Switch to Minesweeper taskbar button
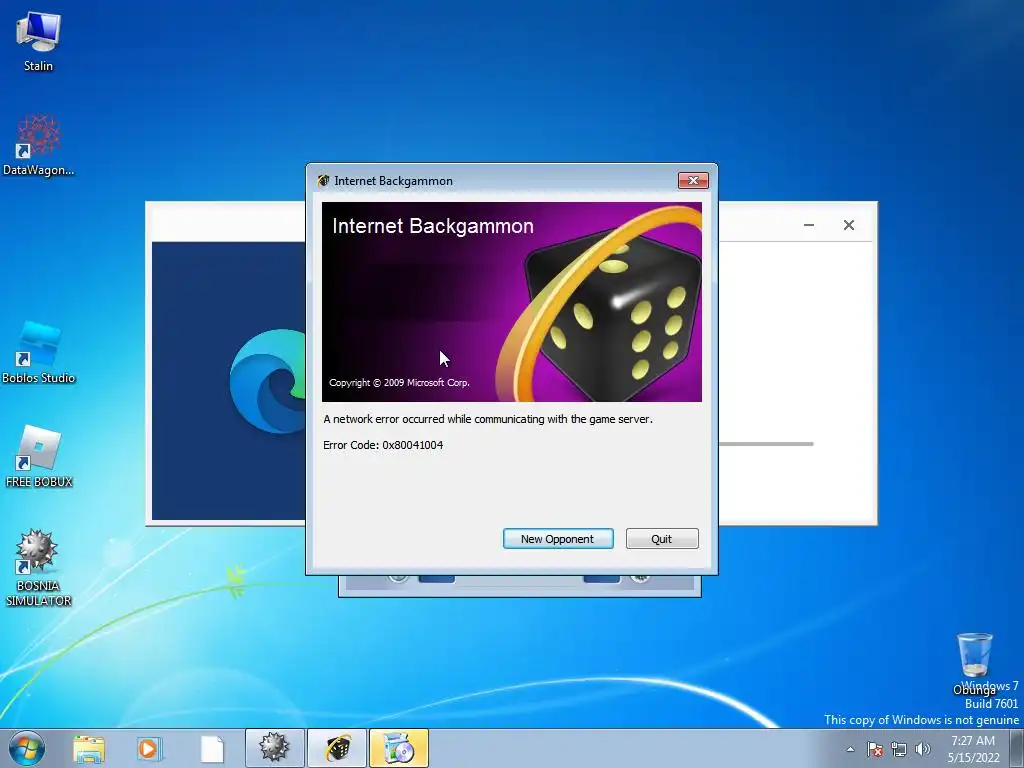The height and width of the screenshot is (768, 1024). (x=274, y=748)
